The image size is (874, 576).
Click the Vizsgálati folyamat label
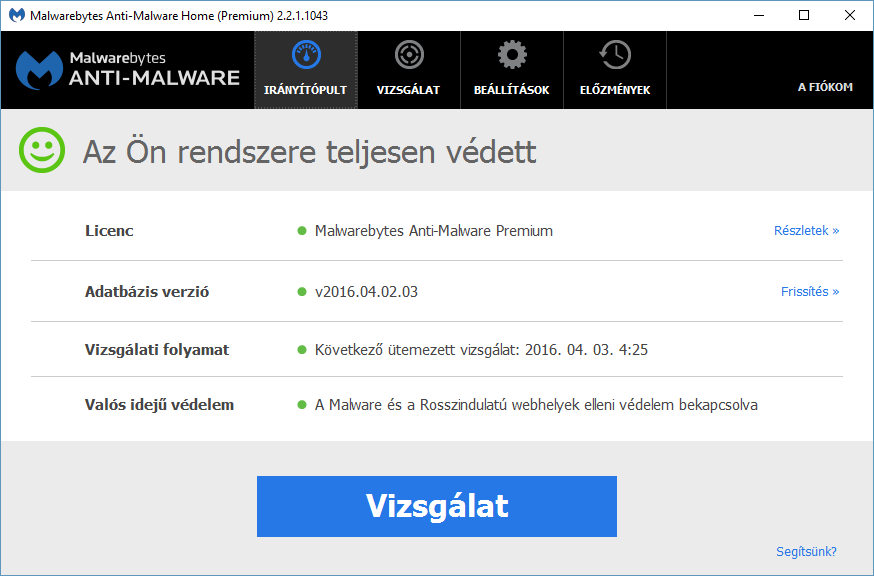pos(157,350)
